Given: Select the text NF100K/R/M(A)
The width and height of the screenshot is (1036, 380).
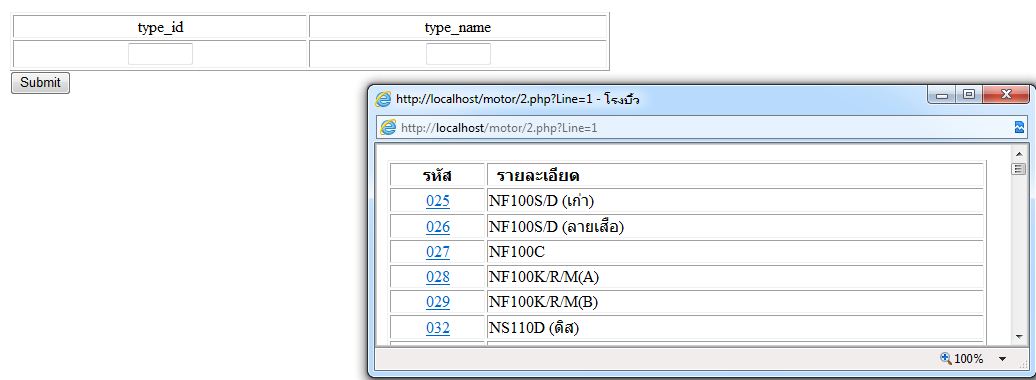Looking at the screenshot, I should pos(544,277).
